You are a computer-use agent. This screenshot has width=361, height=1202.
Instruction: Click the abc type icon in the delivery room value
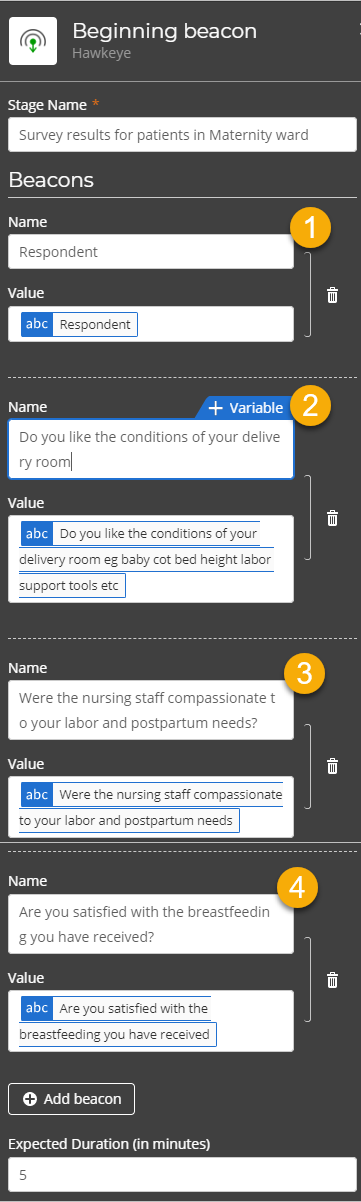pos(37,533)
